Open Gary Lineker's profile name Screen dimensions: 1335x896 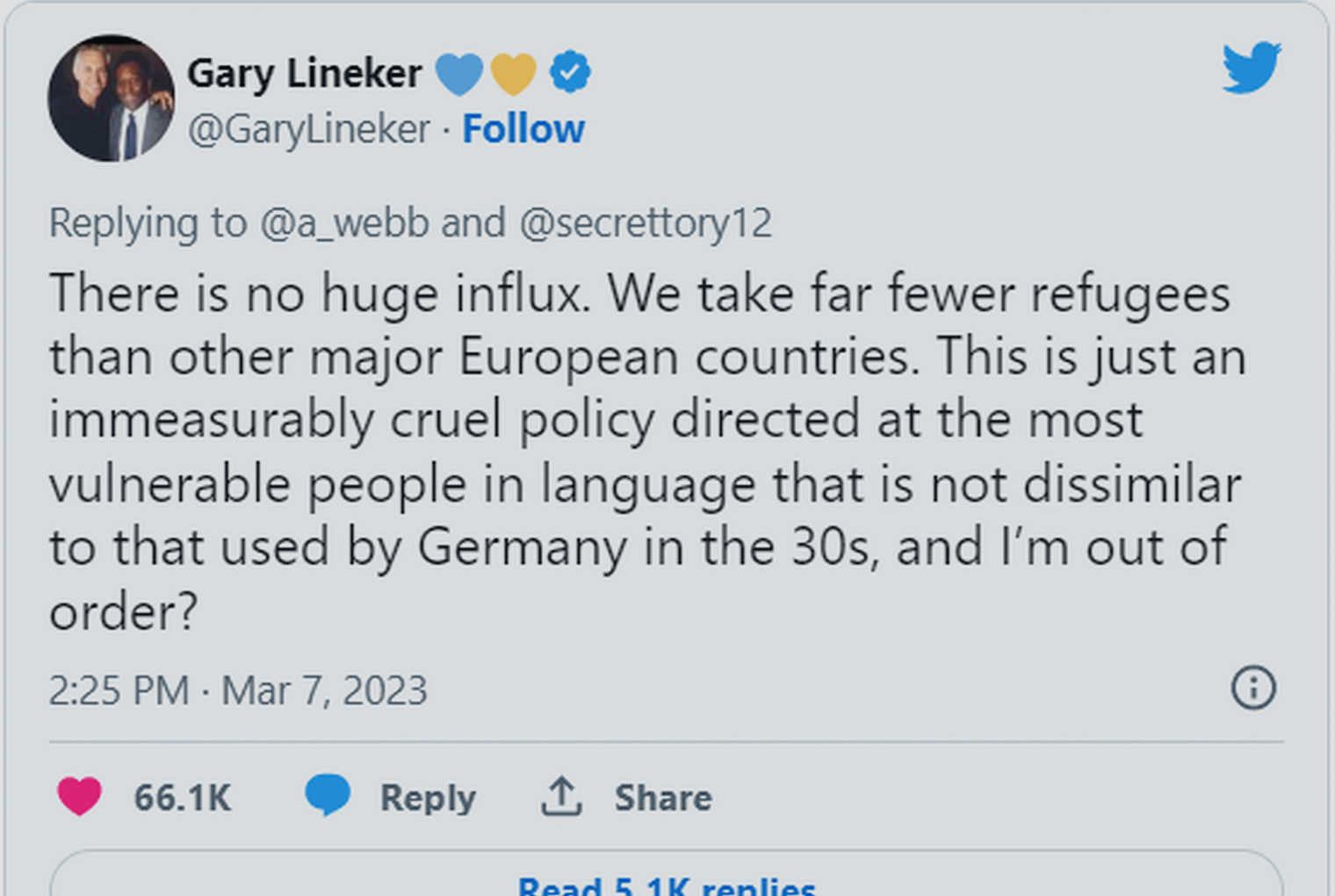(x=306, y=72)
